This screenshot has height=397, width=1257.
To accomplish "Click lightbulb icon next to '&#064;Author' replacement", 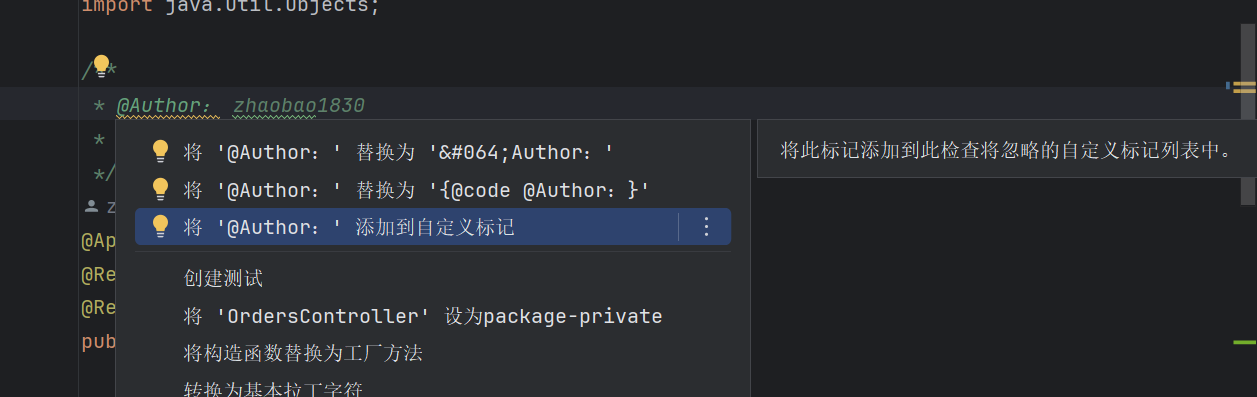I will 160,151.
